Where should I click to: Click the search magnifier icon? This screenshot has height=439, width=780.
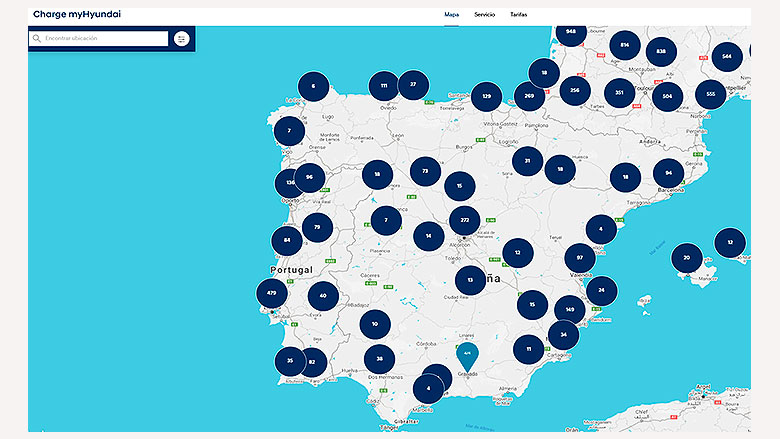pos(37,38)
